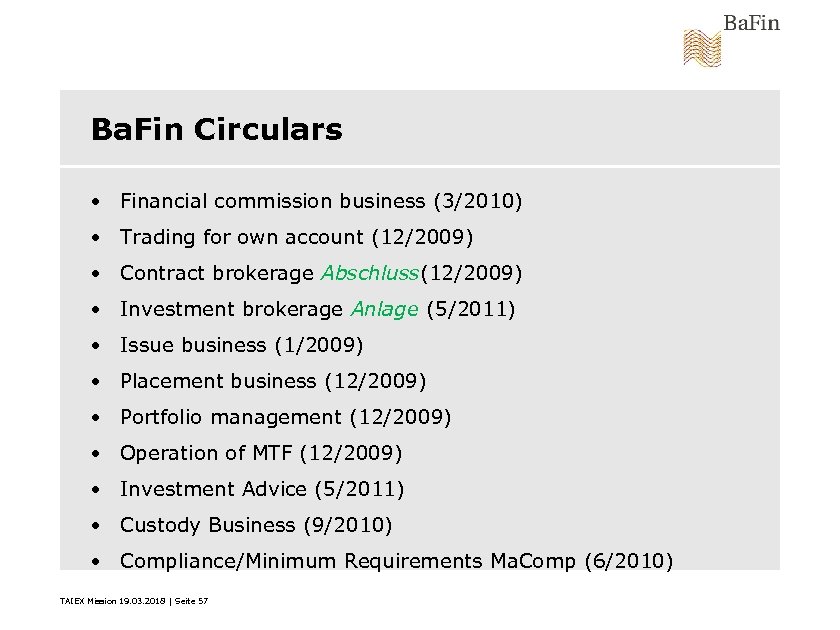Viewport: 840px width, 630px height.
Task: Click the 'Custody Business (9/2010)' item
Action: point(256,525)
